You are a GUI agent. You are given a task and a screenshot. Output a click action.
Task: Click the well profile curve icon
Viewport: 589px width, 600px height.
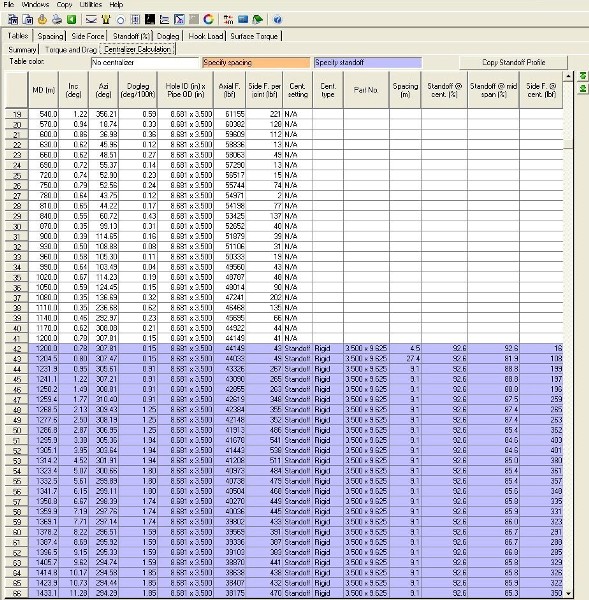[x=91, y=19]
